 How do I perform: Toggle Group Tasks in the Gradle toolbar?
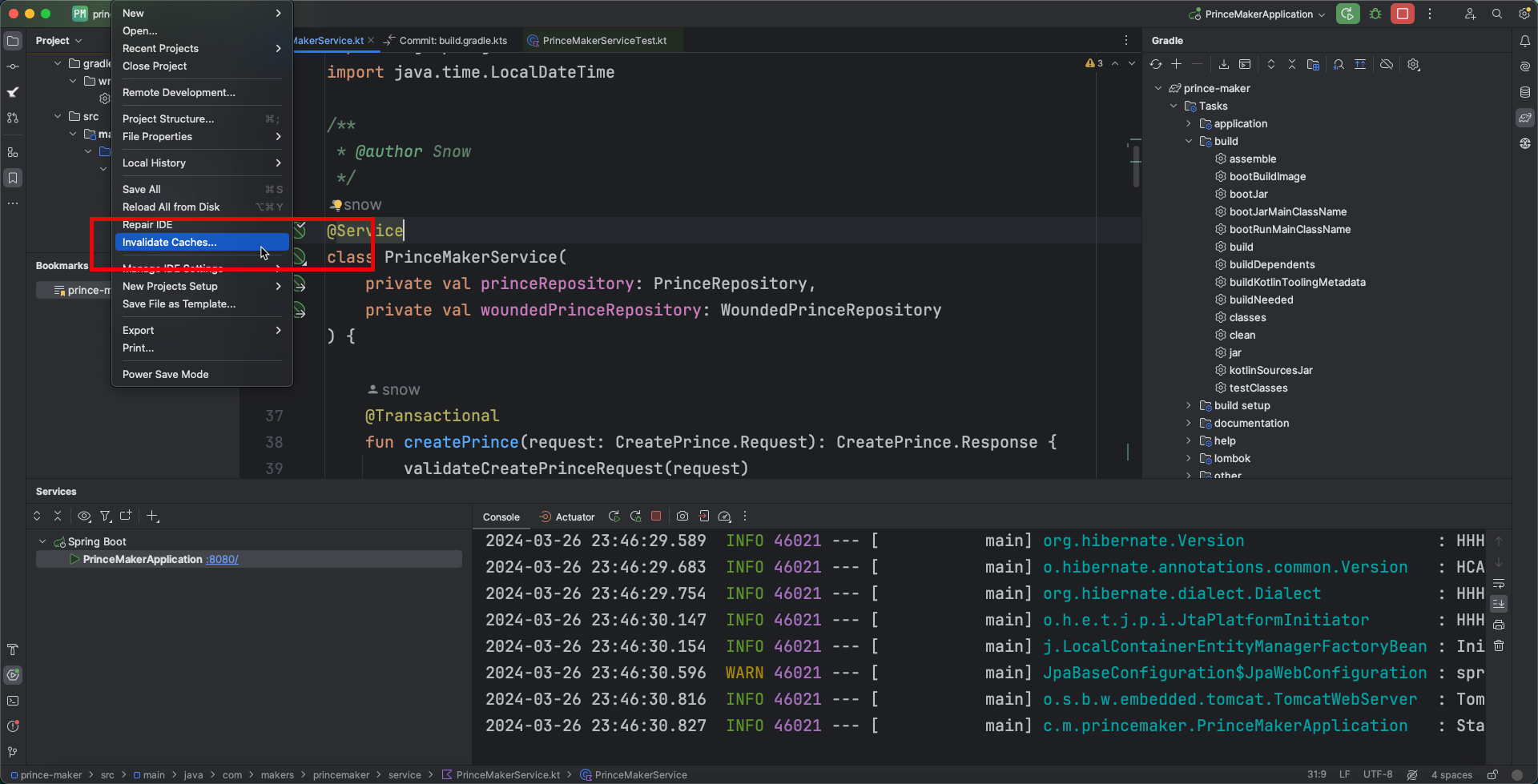(x=1313, y=64)
